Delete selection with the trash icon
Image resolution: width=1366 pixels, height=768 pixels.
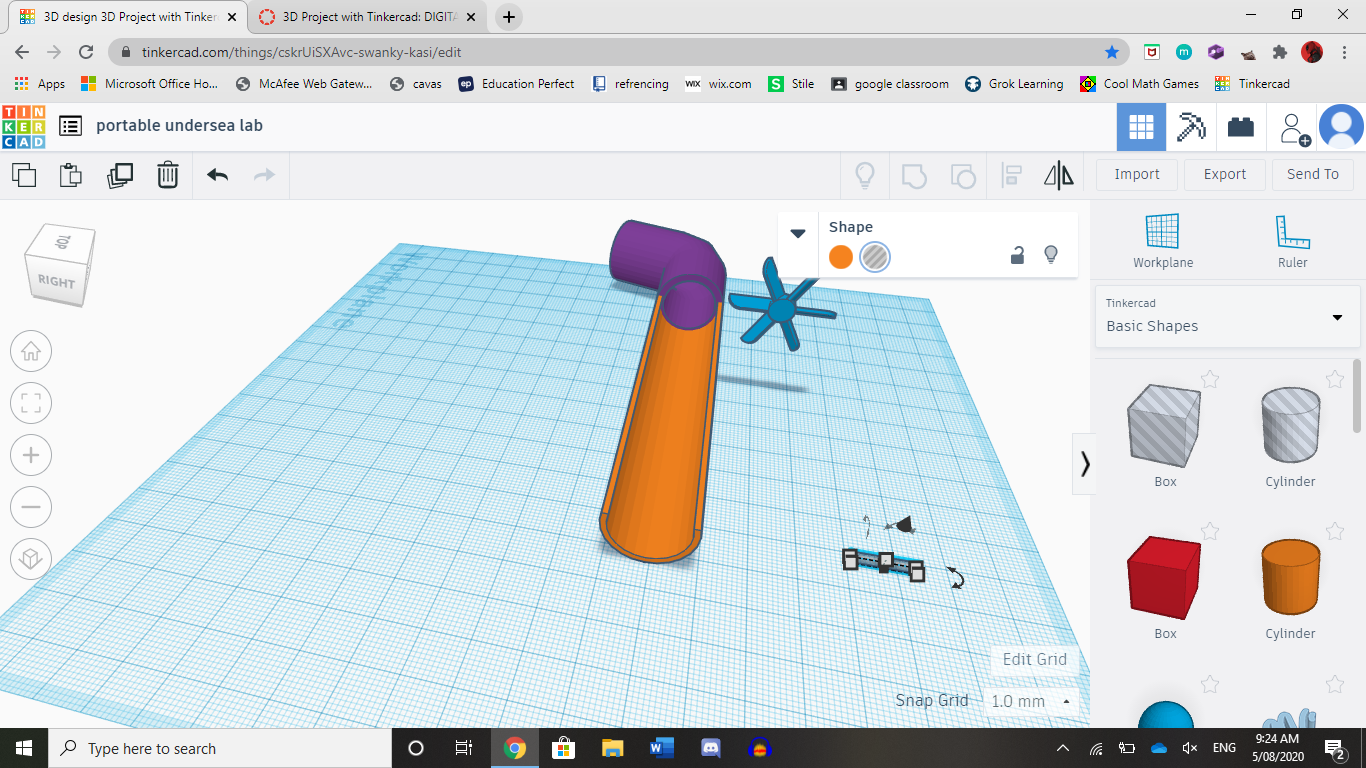[x=168, y=175]
